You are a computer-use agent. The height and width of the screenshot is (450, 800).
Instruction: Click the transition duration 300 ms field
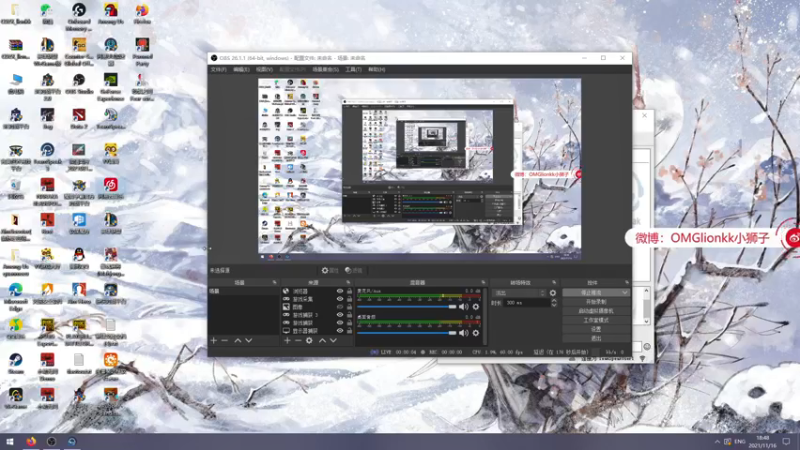pyautogui.click(x=526, y=303)
